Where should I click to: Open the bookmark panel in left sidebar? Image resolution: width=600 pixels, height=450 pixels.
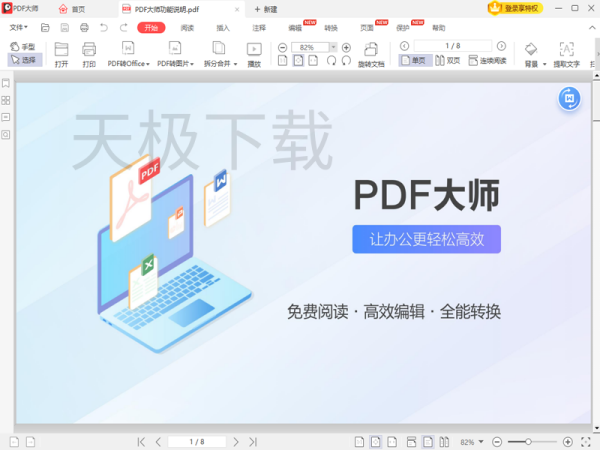[7, 84]
